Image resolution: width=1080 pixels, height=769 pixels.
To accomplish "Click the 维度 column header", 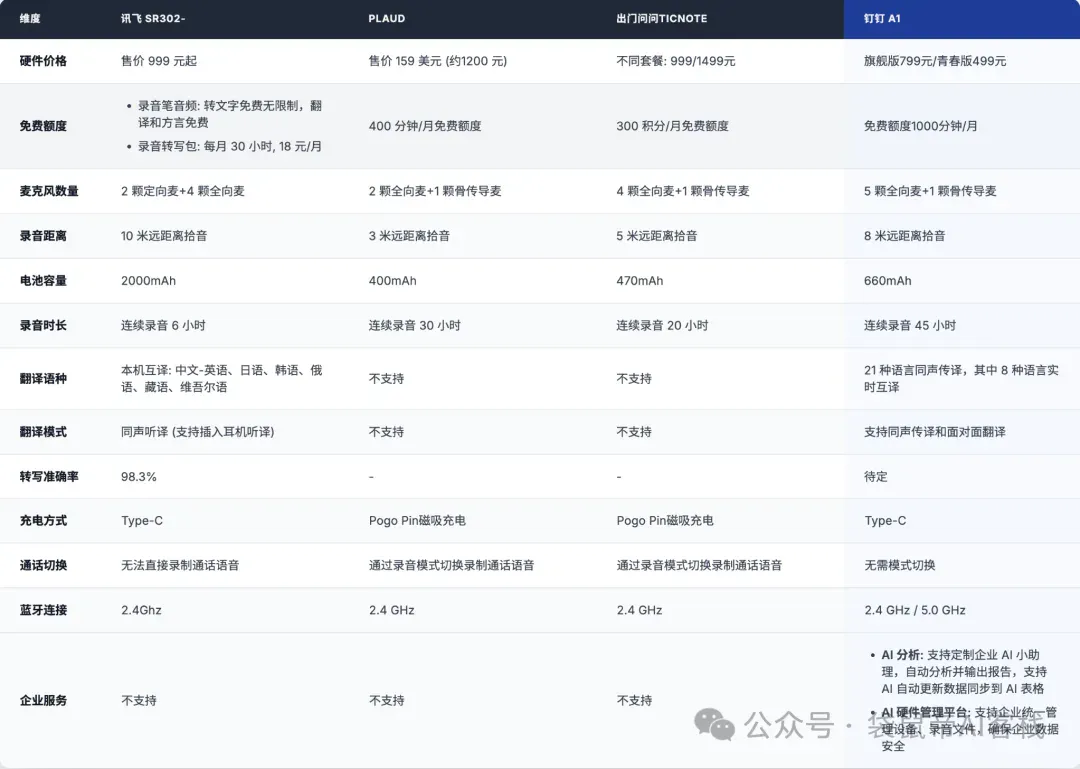I will tap(30, 19).
